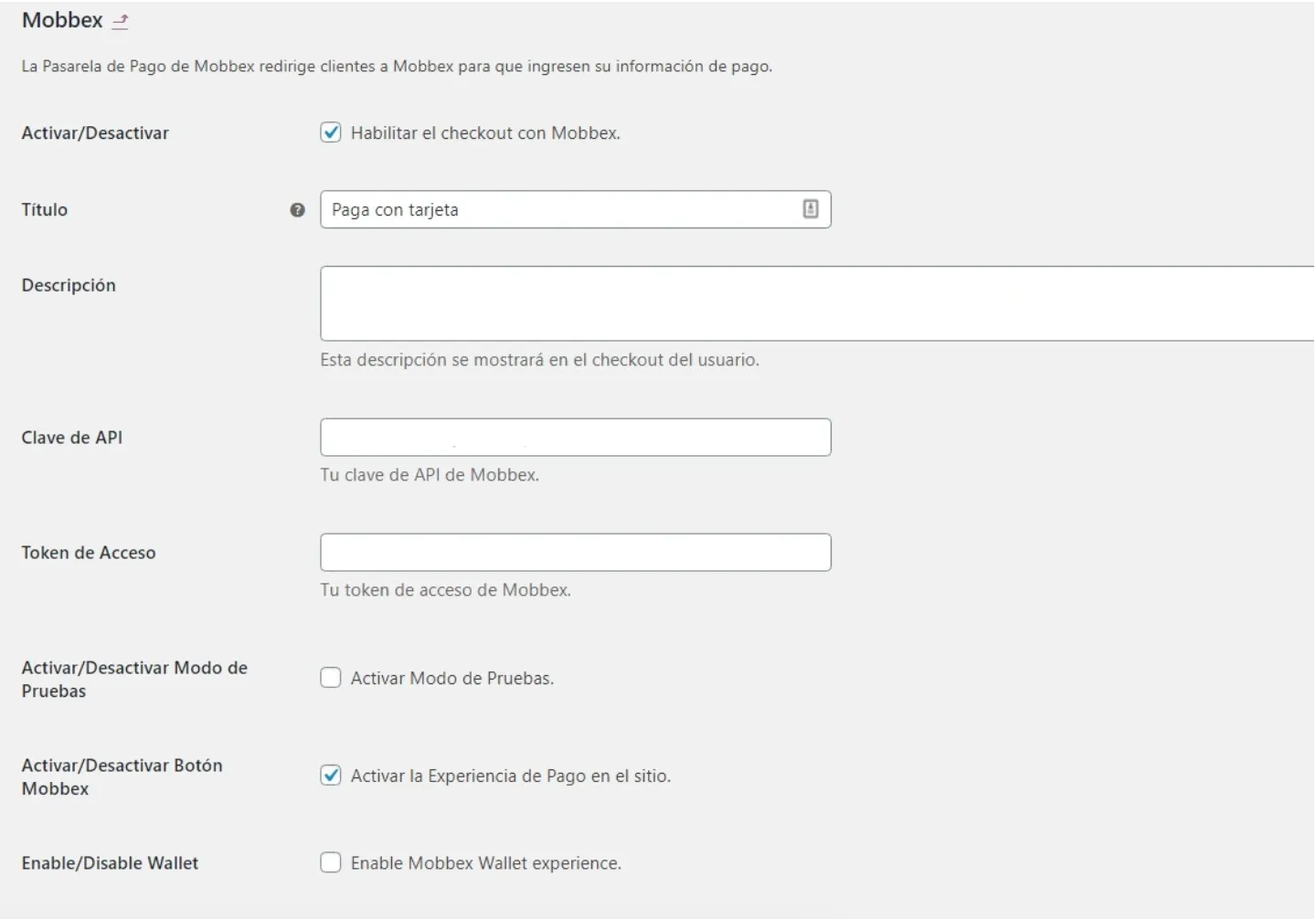Image resolution: width=1316 pixels, height=919 pixels.
Task: Click the return arrow icon beside Mobbex heading
Action: 121,21
